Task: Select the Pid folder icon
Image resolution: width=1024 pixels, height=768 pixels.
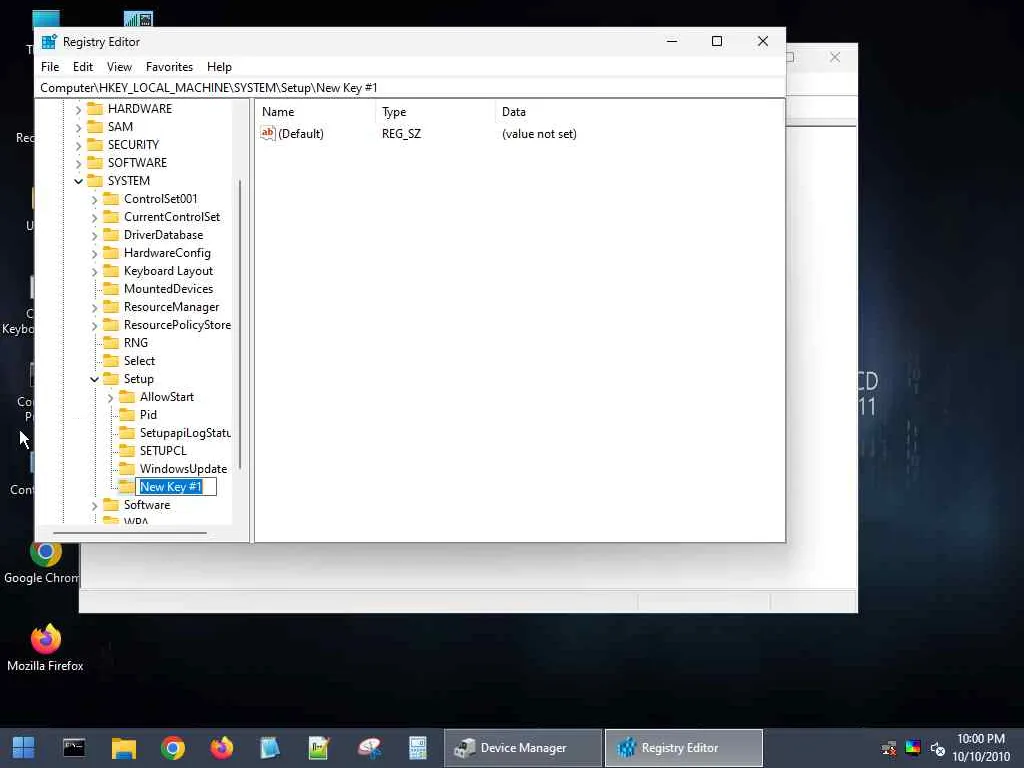Action: point(127,415)
